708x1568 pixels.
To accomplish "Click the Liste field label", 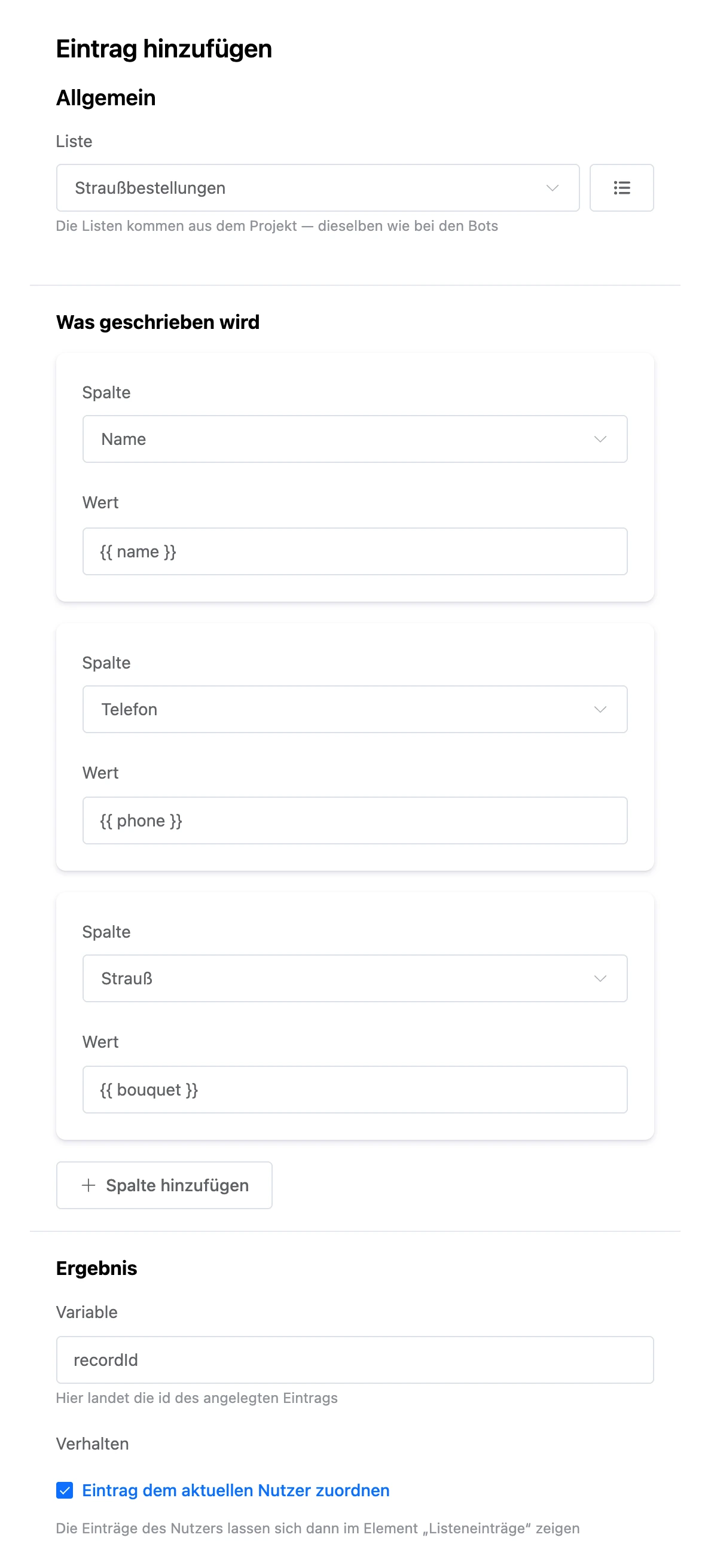I will [74, 141].
